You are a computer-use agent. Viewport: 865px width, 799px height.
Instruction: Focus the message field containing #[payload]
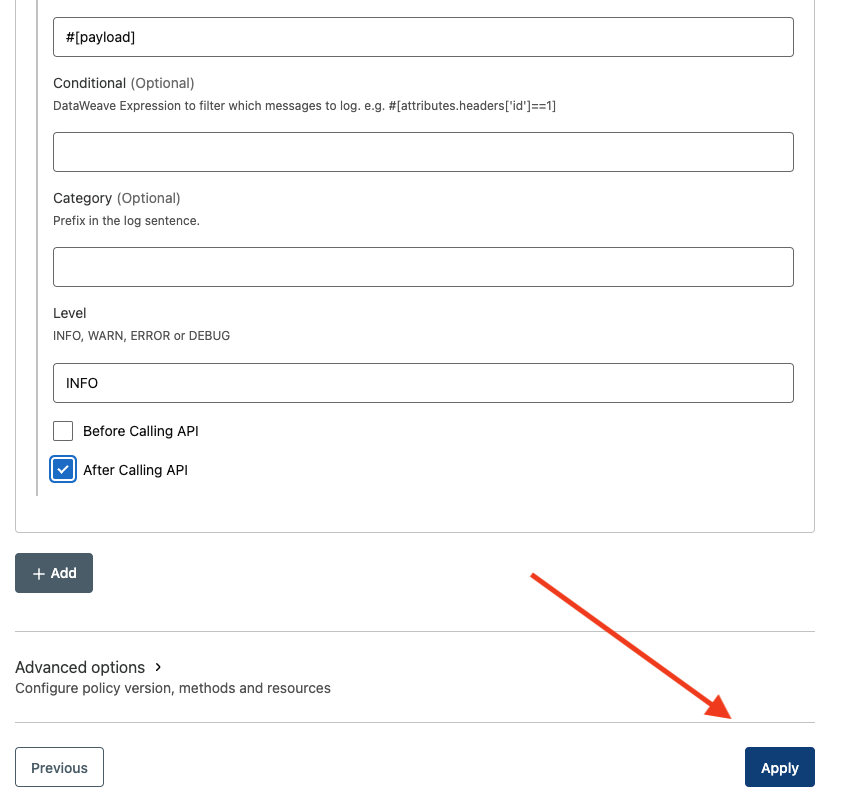coord(423,37)
